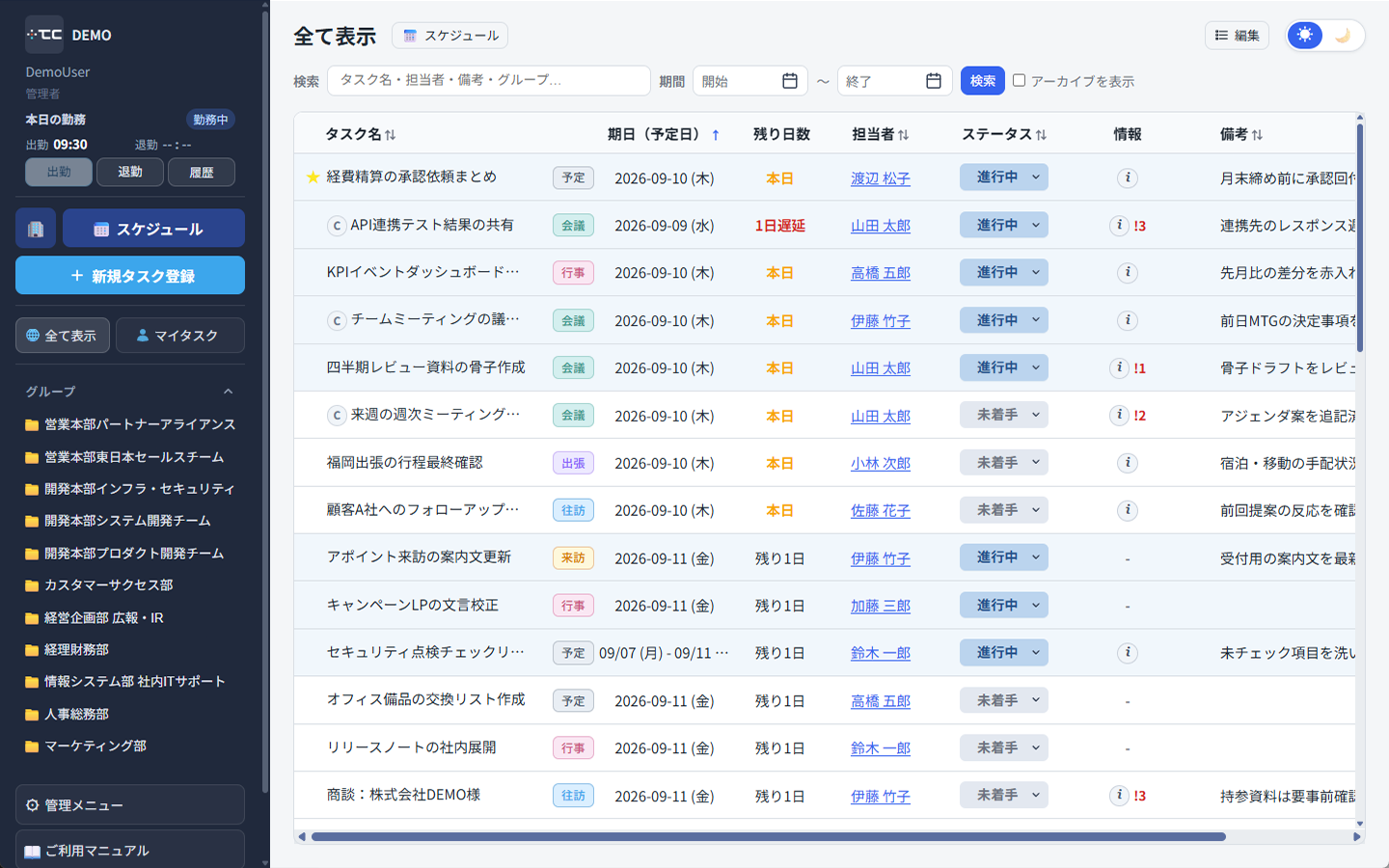
Task: Click info icon in 四半期レビュー資料の骨子作成 row
Action: click(1119, 367)
